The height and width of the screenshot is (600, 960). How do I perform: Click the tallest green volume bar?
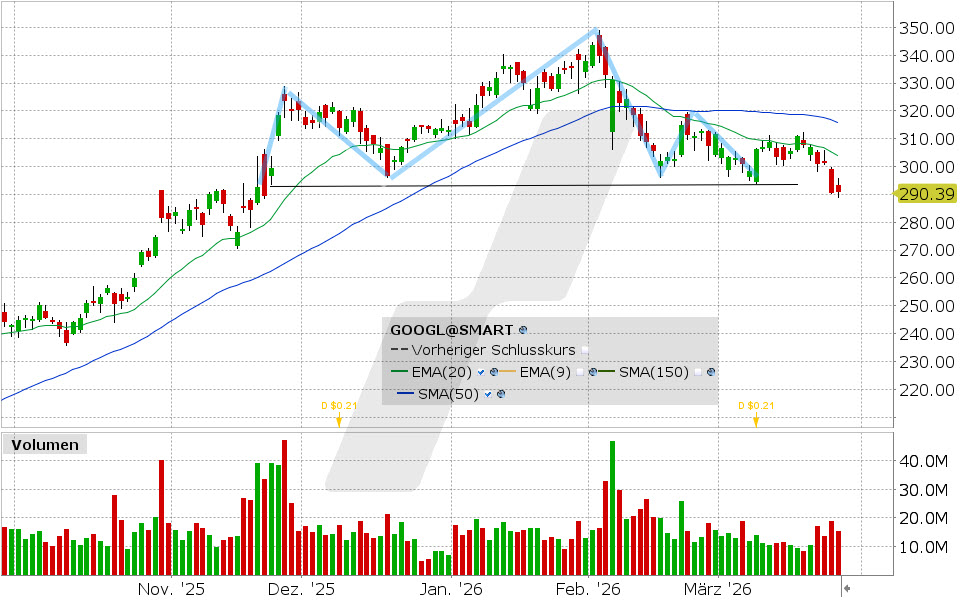(613, 500)
